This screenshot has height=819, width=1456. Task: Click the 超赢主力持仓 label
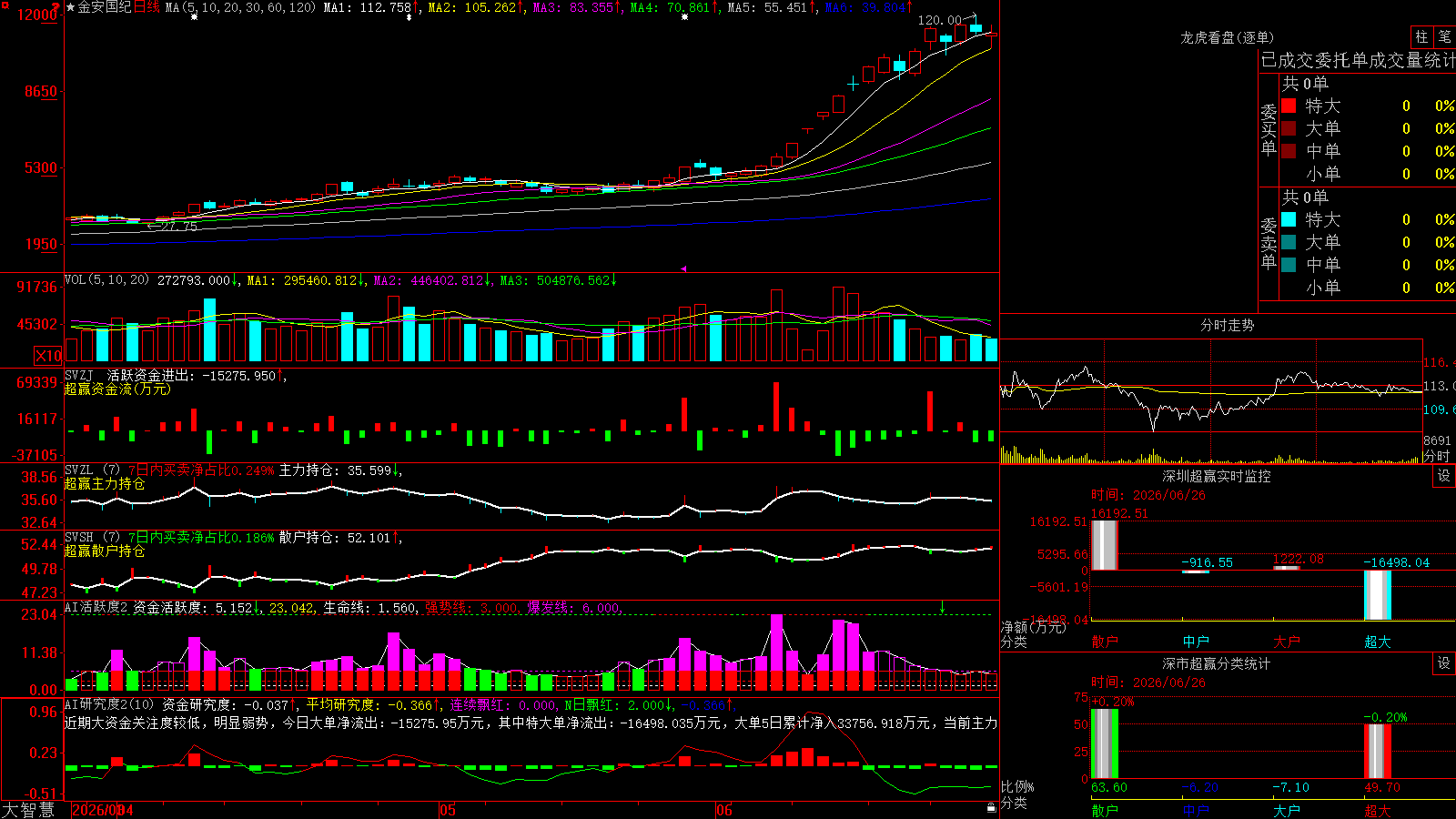click(x=105, y=483)
